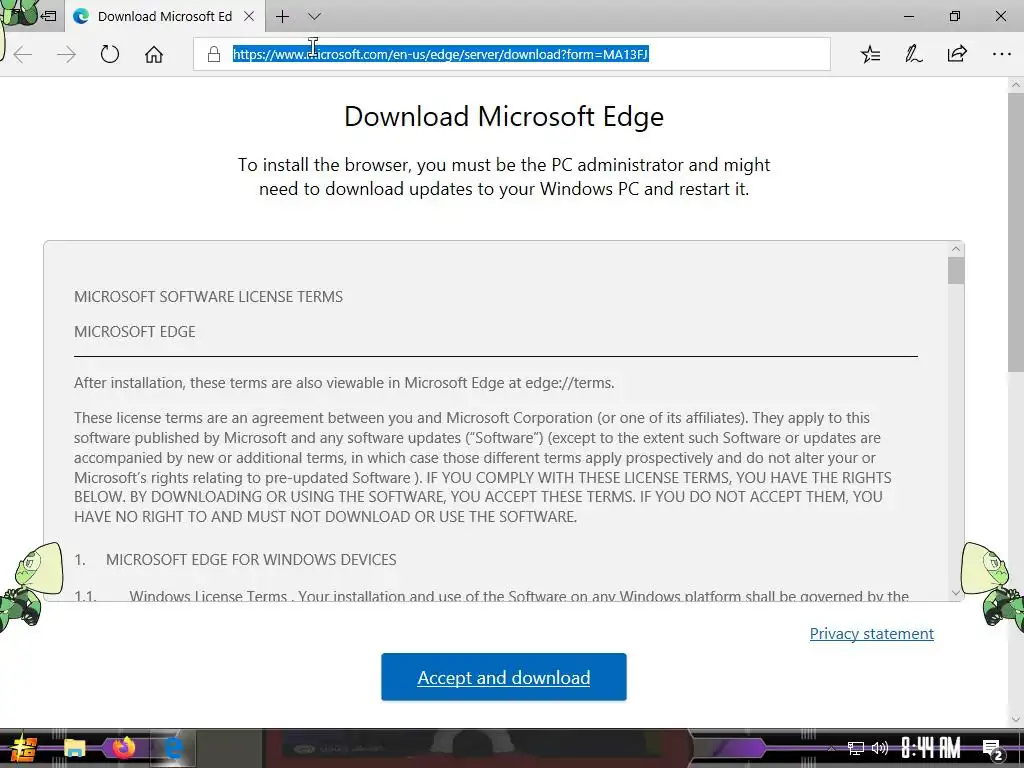
Task: Click license terms scroll up arrow
Action: [956, 249]
